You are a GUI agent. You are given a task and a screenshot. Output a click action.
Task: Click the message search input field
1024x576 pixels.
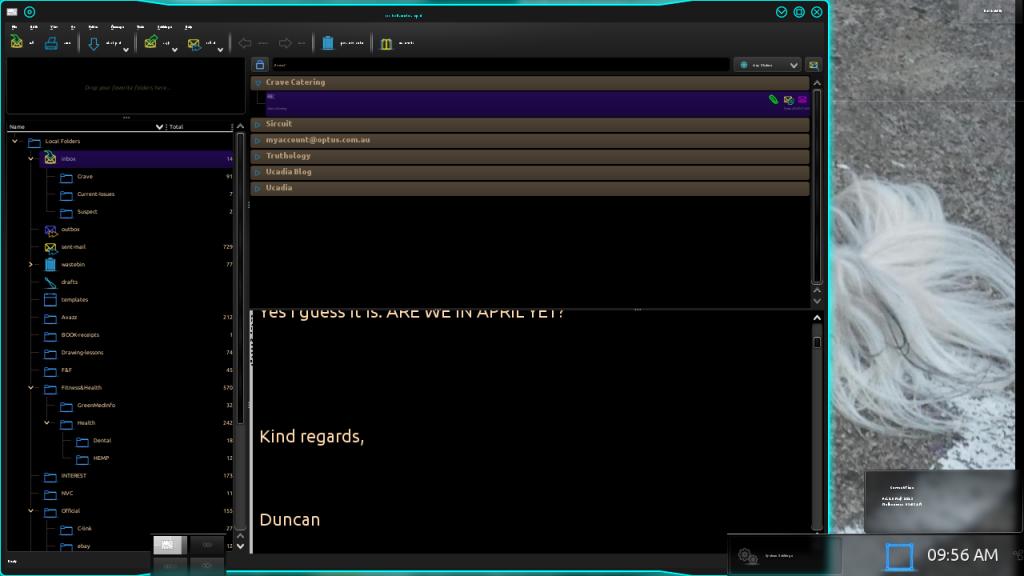pyautogui.click(x=500, y=65)
